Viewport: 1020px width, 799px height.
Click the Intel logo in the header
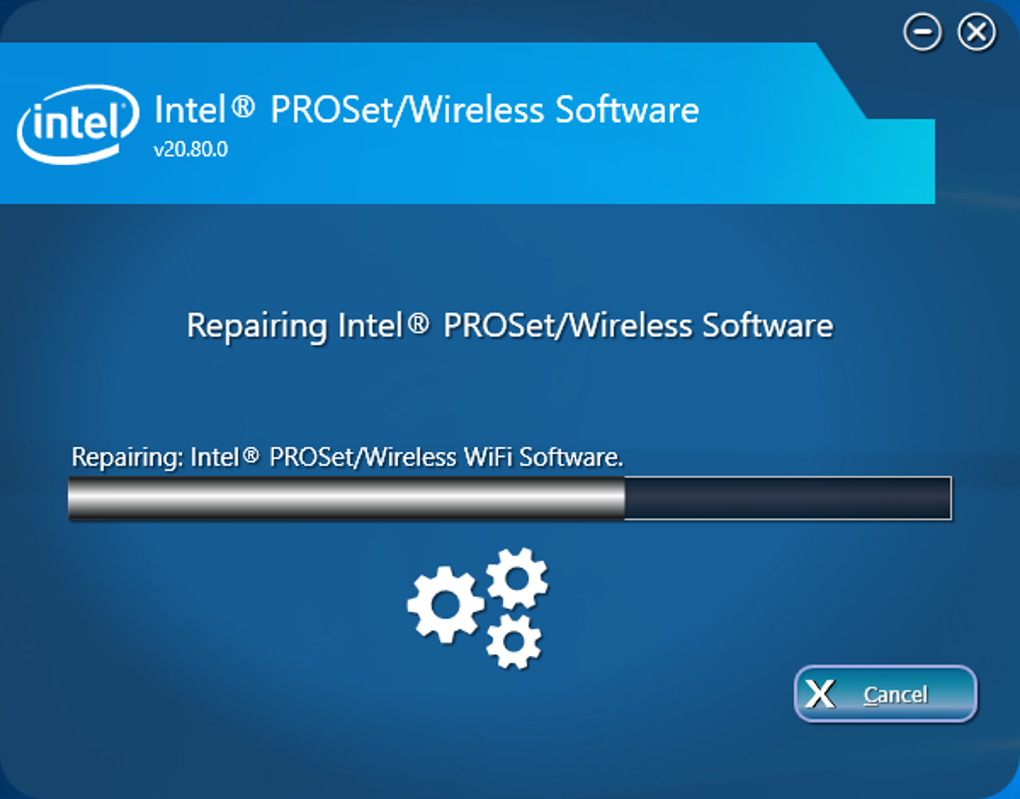tap(78, 124)
